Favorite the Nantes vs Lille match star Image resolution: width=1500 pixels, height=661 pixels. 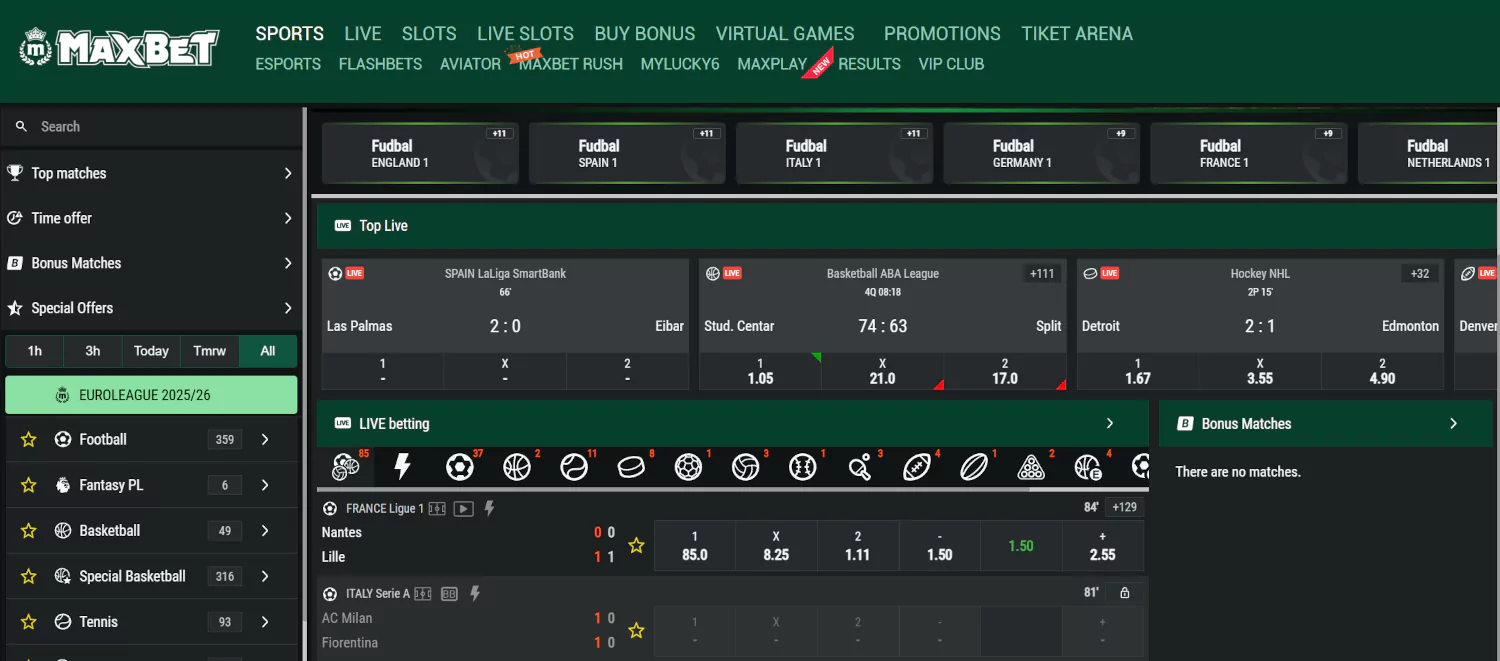[636, 545]
